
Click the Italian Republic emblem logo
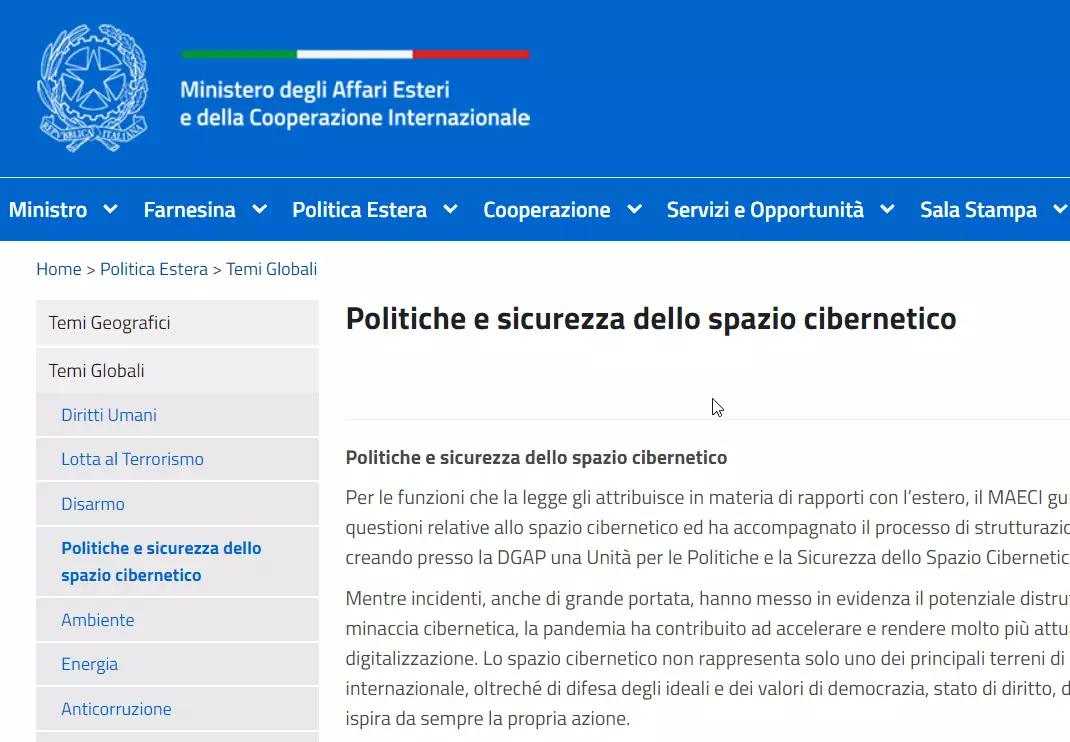(x=92, y=88)
